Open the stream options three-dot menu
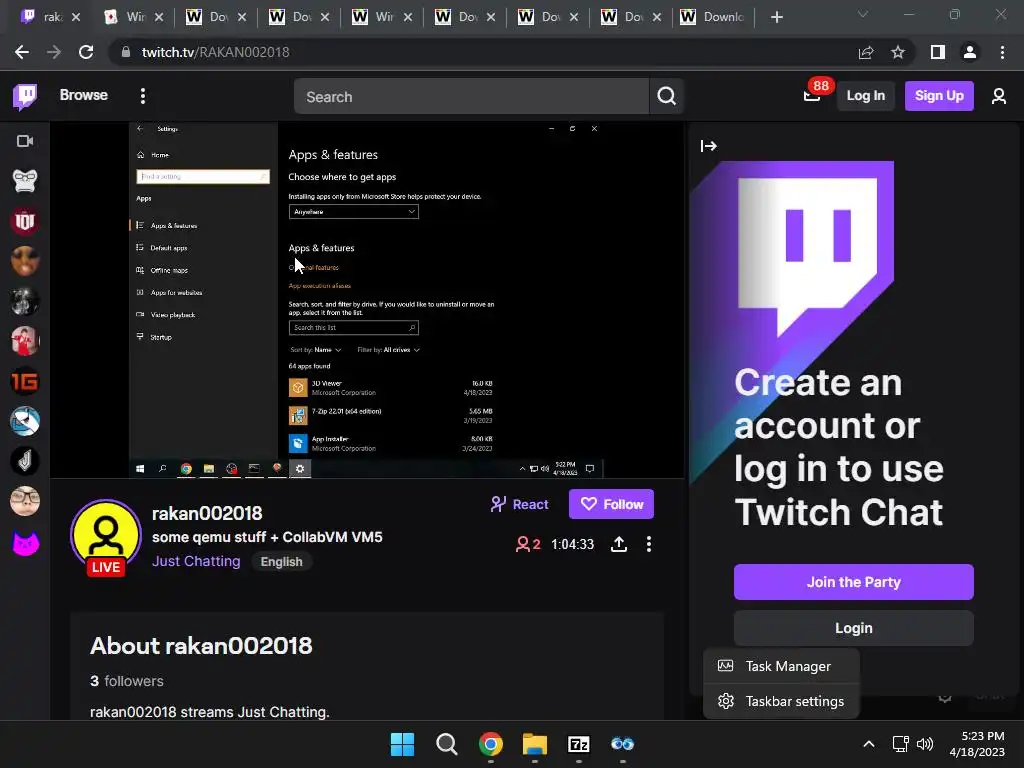This screenshot has width=1024, height=768. pyautogui.click(x=648, y=544)
